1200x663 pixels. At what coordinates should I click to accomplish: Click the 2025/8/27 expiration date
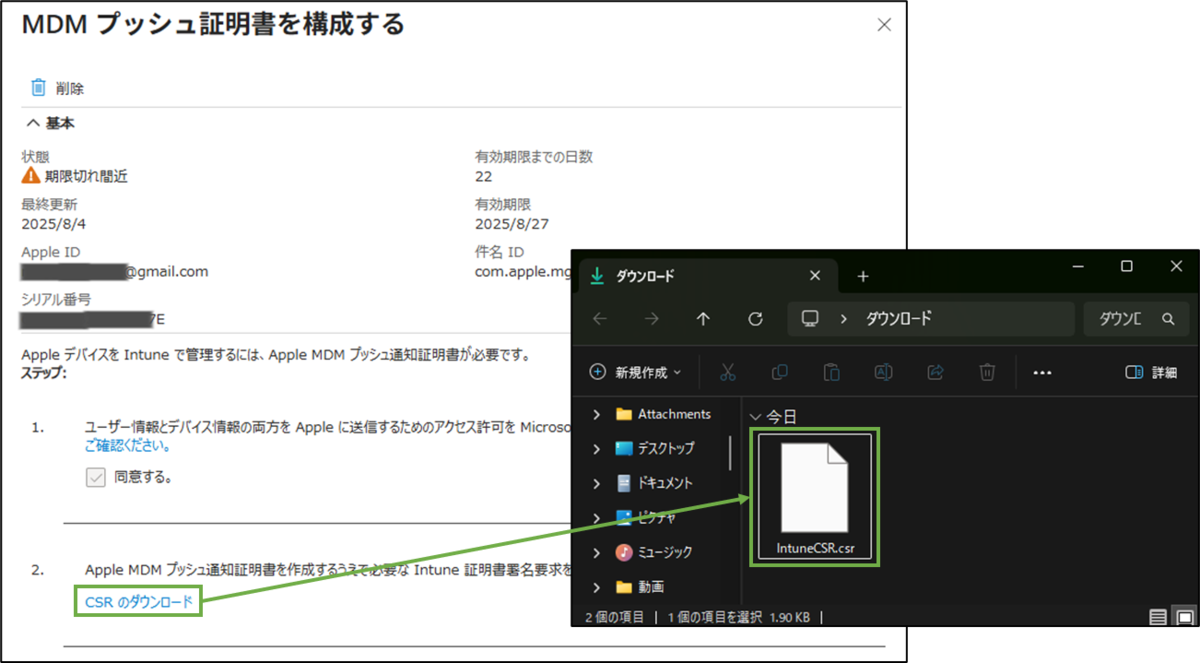pyautogui.click(x=510, y=223)
